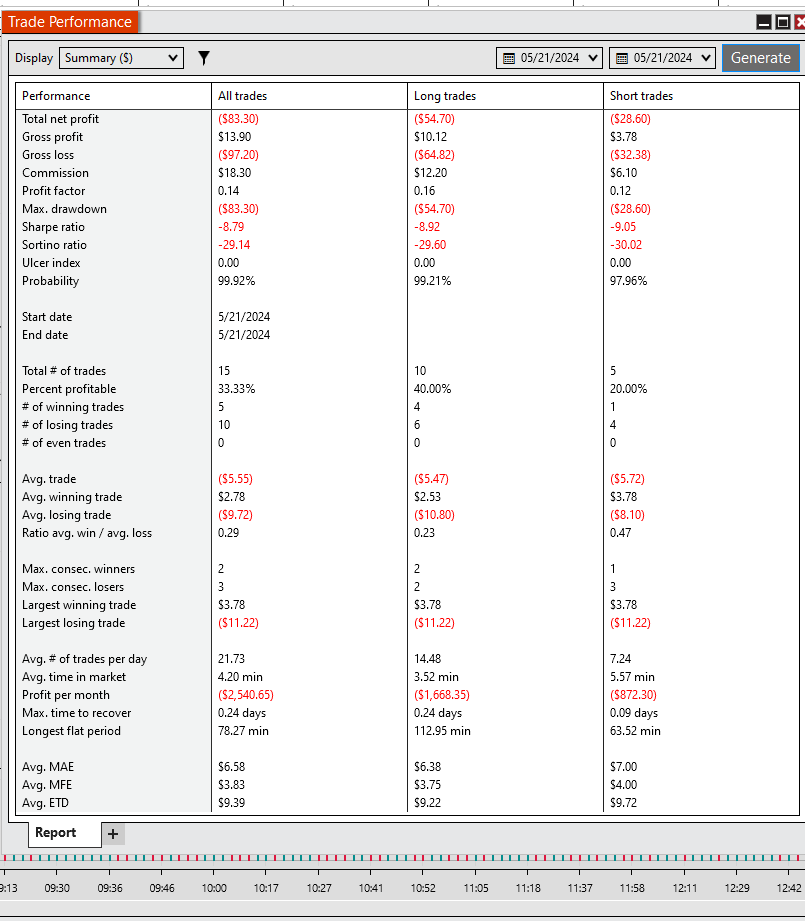This screenshot has height=921, width=805.
Task: Click the Max. consec. winners label
Action: pos(79,569)
